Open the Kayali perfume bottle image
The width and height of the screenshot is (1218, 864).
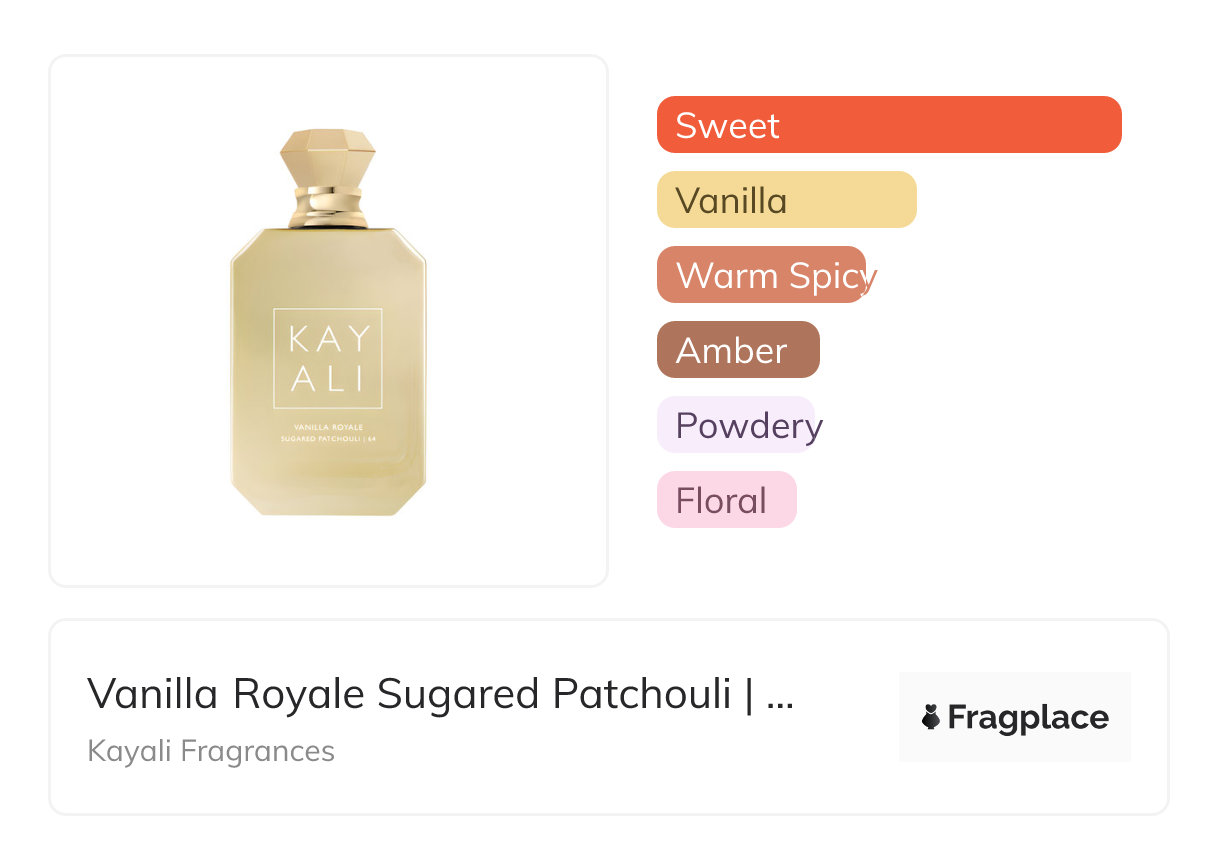[x=328, y=322]
